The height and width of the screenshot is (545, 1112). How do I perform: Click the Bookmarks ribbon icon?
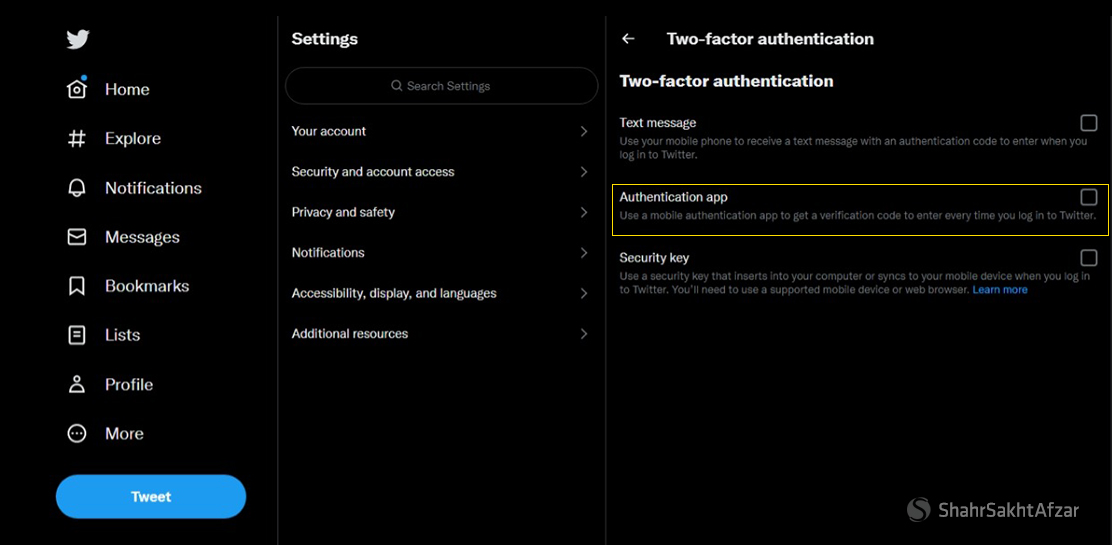point(77,286)
